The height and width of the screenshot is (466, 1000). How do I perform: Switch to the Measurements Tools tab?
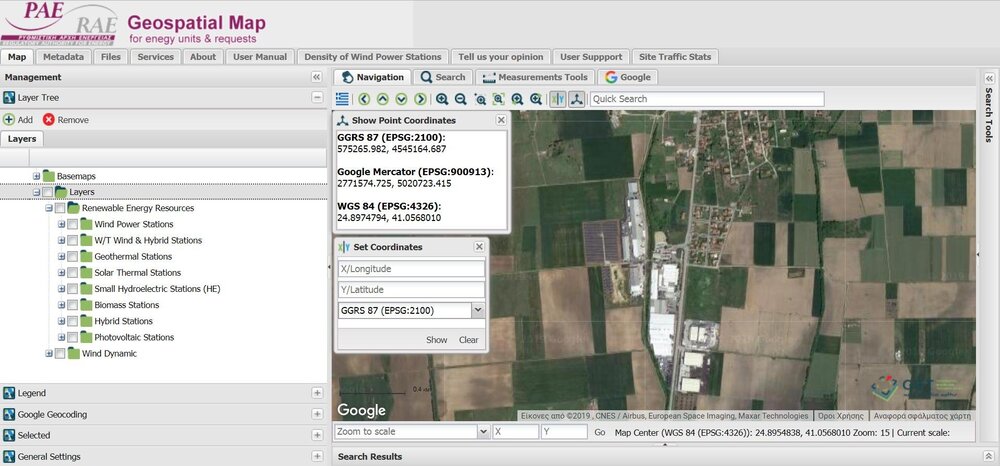click(x=536, y=77)
